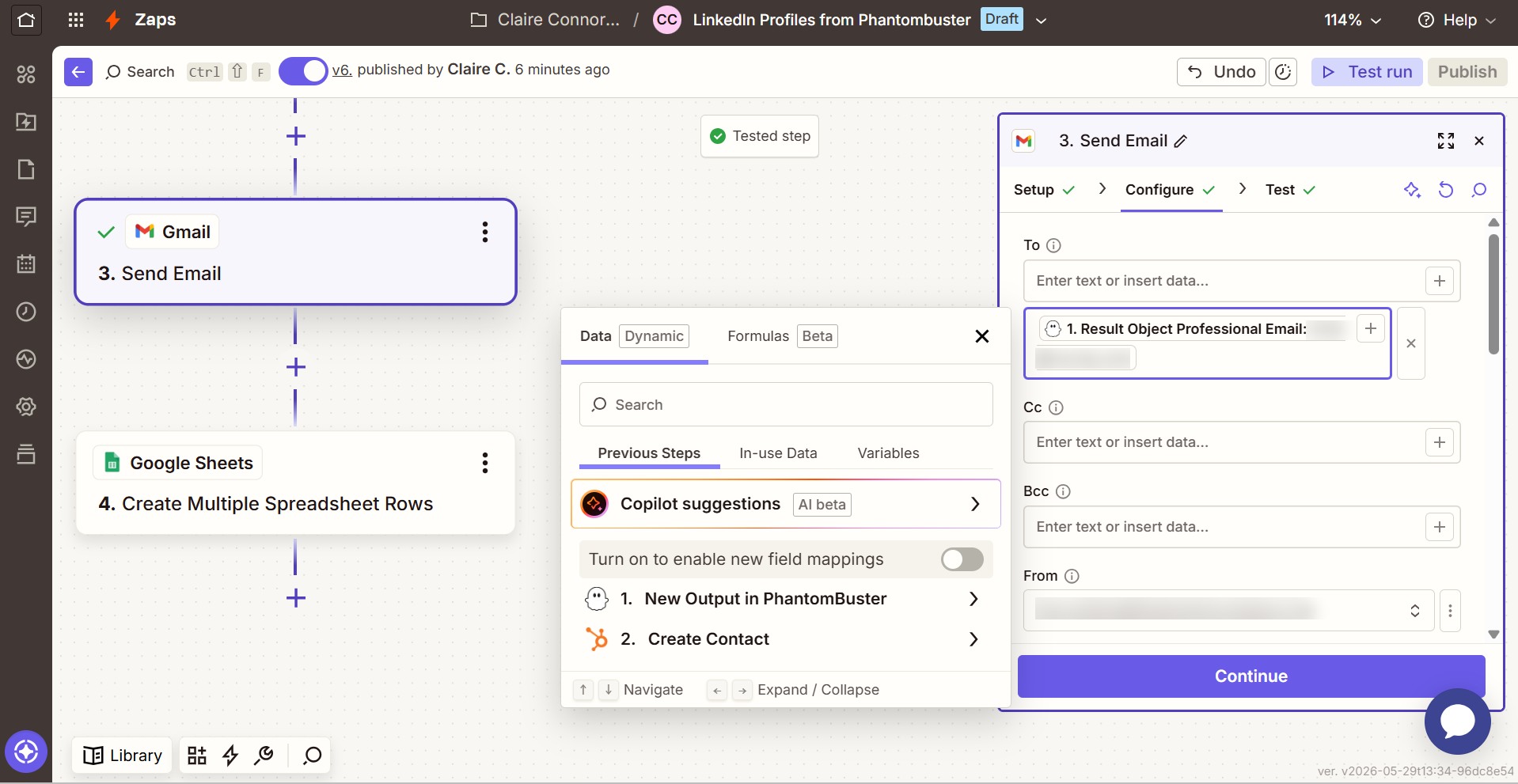This screenshot has height=784, width=1518.
Task: Click the Continue button
Action: coord(1251,676)
